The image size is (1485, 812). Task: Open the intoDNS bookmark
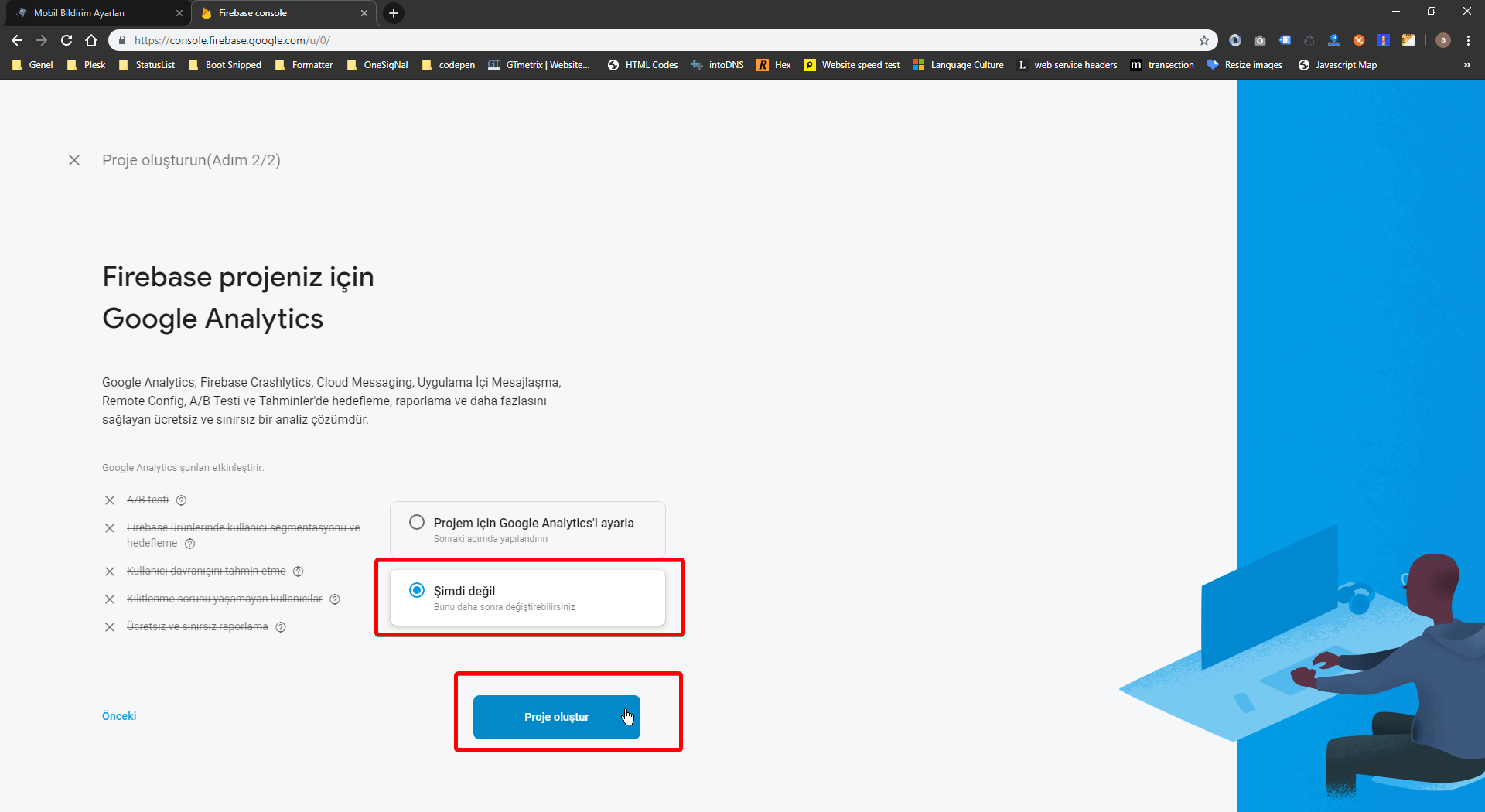click(717, 65)
